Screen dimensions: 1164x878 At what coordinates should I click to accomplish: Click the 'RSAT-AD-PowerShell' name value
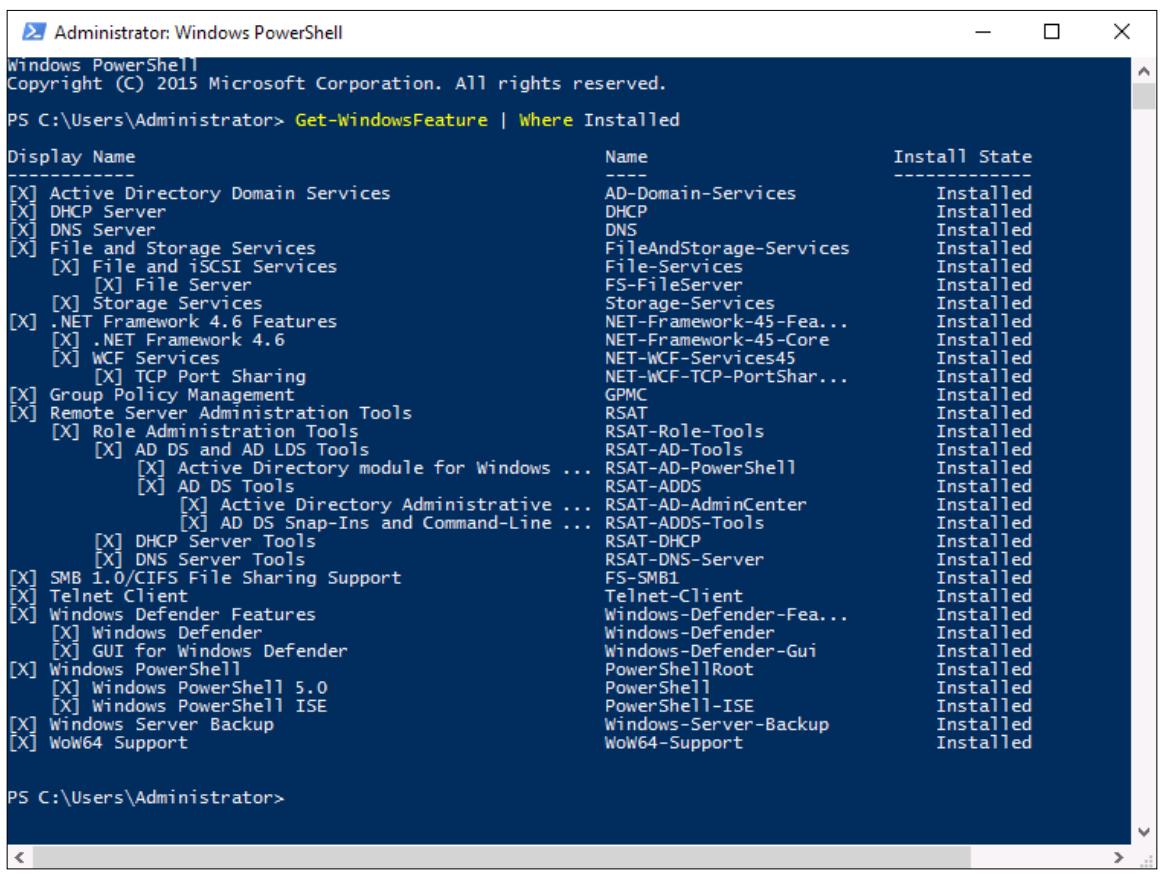click(x=700, y=468)
